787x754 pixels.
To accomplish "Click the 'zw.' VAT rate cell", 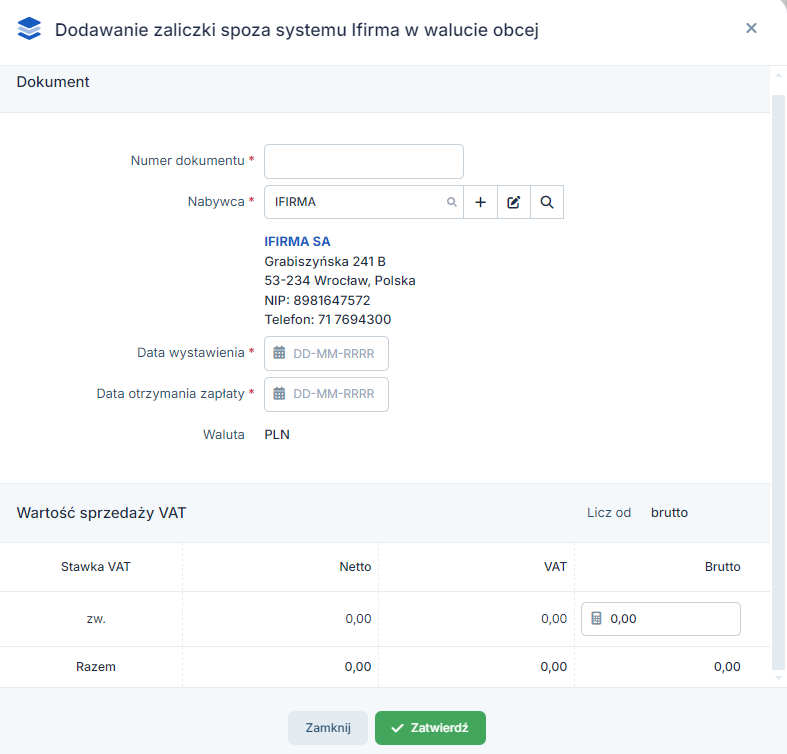I will click(x=96, y=619).
